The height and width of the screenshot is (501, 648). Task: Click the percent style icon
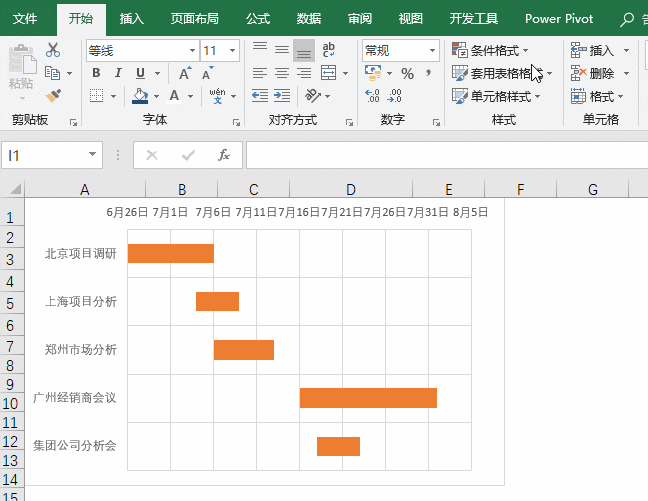coord(407,73)
